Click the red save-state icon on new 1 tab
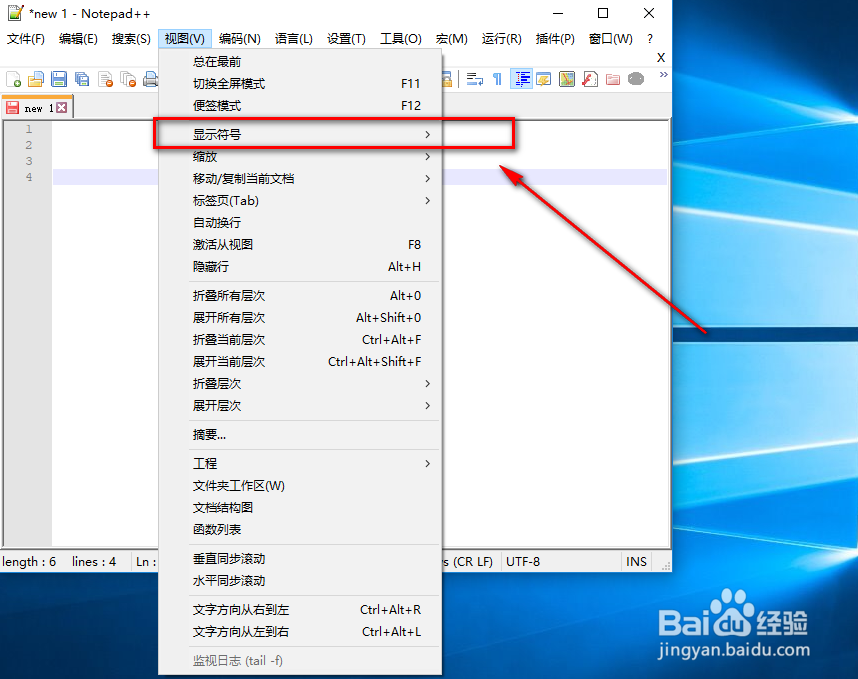Viewport: 858px width, 679px height. point(13,107)
